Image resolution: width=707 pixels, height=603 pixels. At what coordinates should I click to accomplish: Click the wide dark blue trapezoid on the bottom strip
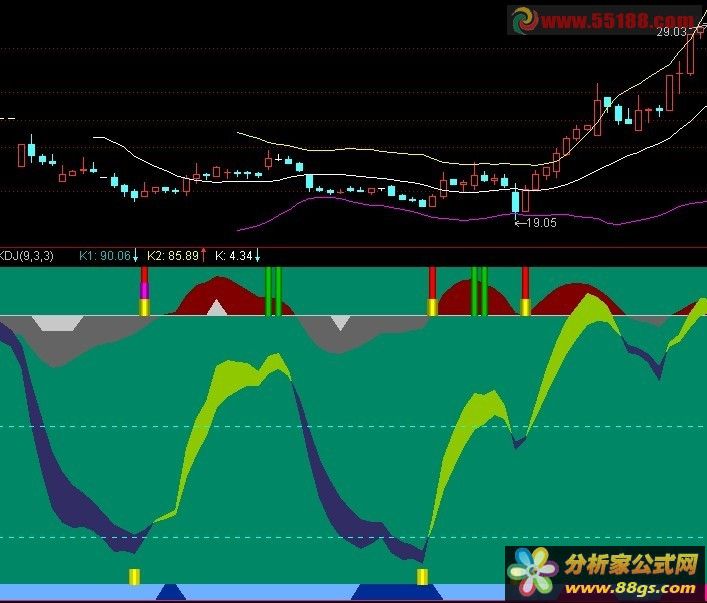pos(397,592)
